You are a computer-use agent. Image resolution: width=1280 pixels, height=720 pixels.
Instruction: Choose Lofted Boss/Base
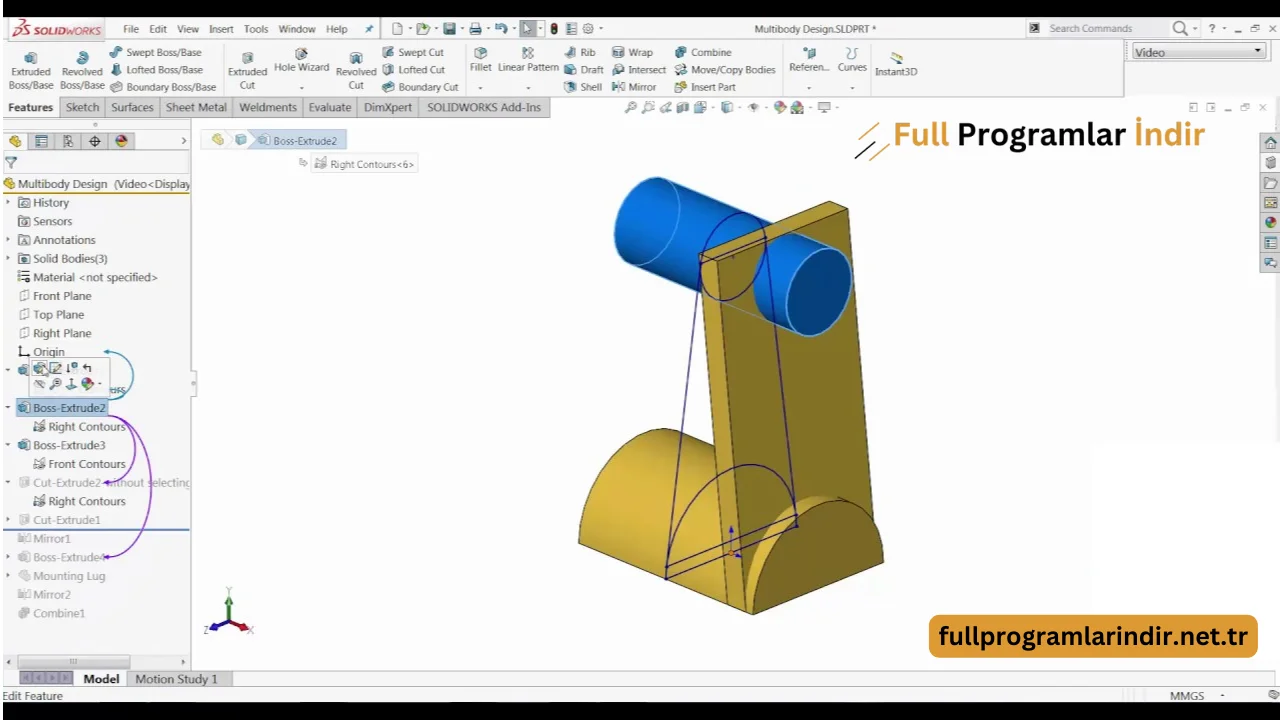[x=155, y=70]
